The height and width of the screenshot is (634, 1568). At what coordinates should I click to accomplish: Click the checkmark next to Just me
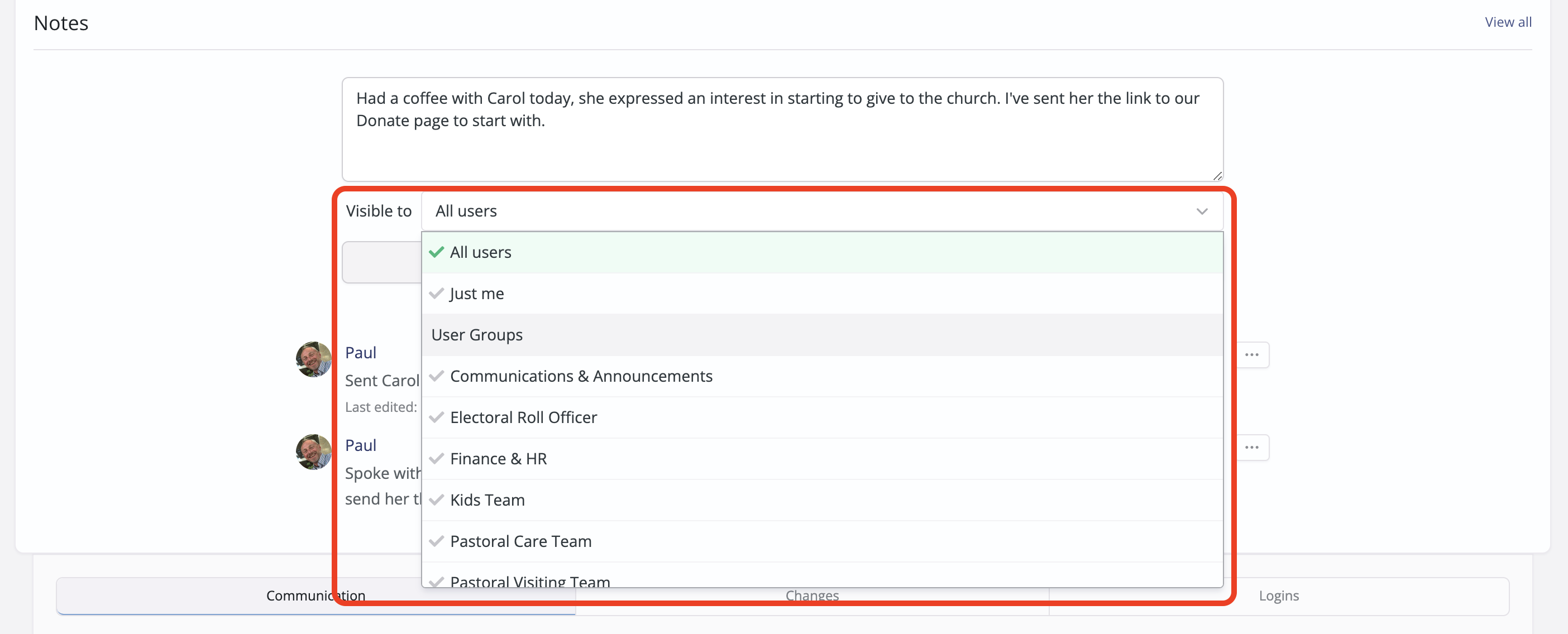(437, 292)
